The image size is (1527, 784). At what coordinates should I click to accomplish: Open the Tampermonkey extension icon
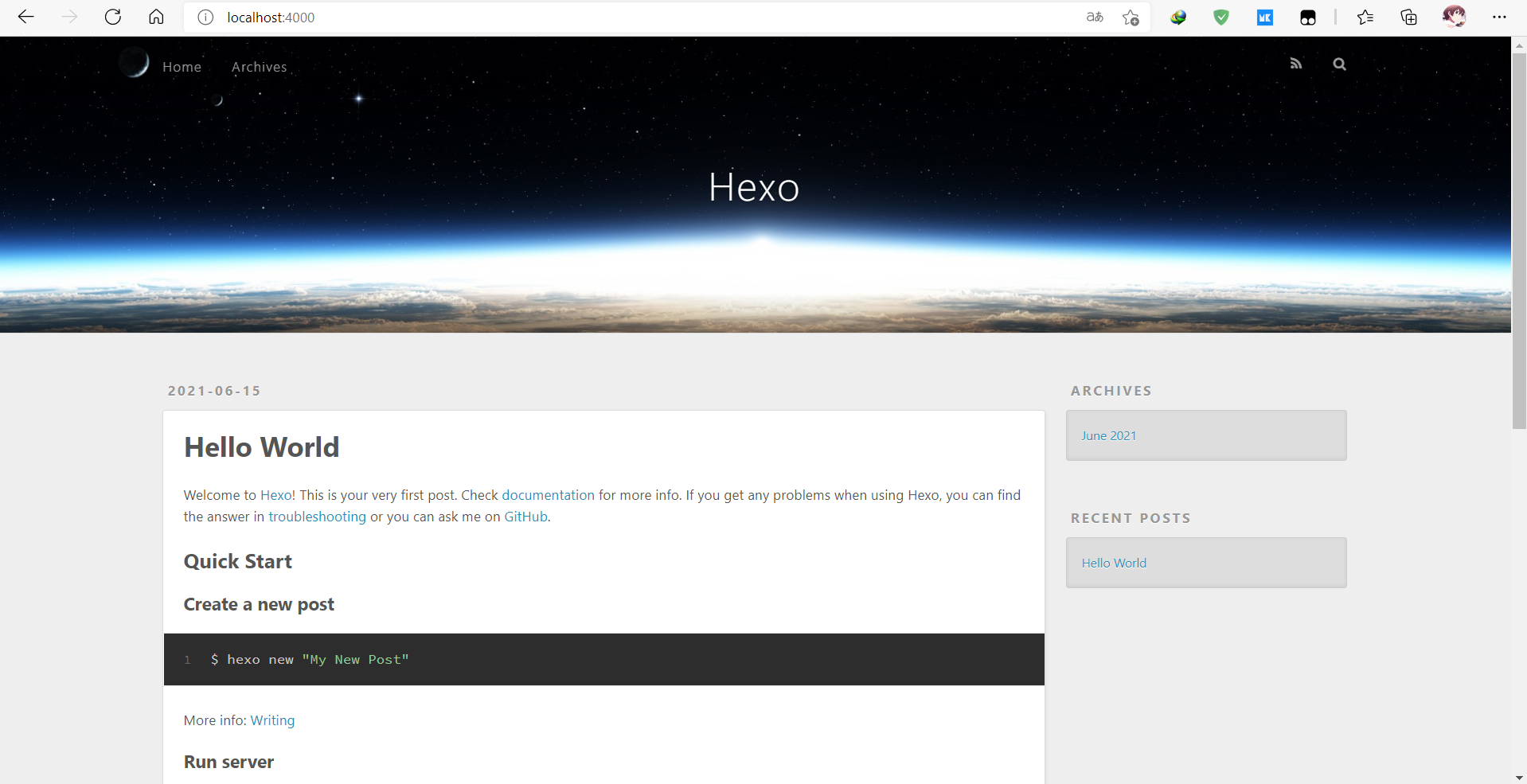pos(1307,18)
